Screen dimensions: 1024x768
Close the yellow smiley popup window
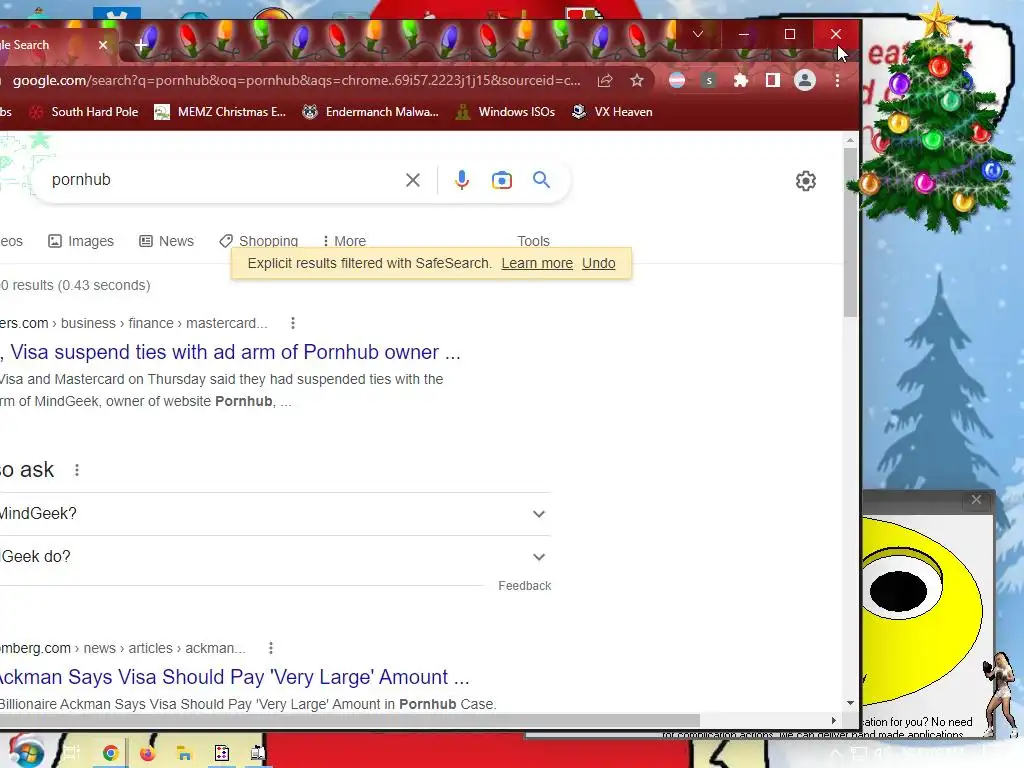click(x=976, y=500)
